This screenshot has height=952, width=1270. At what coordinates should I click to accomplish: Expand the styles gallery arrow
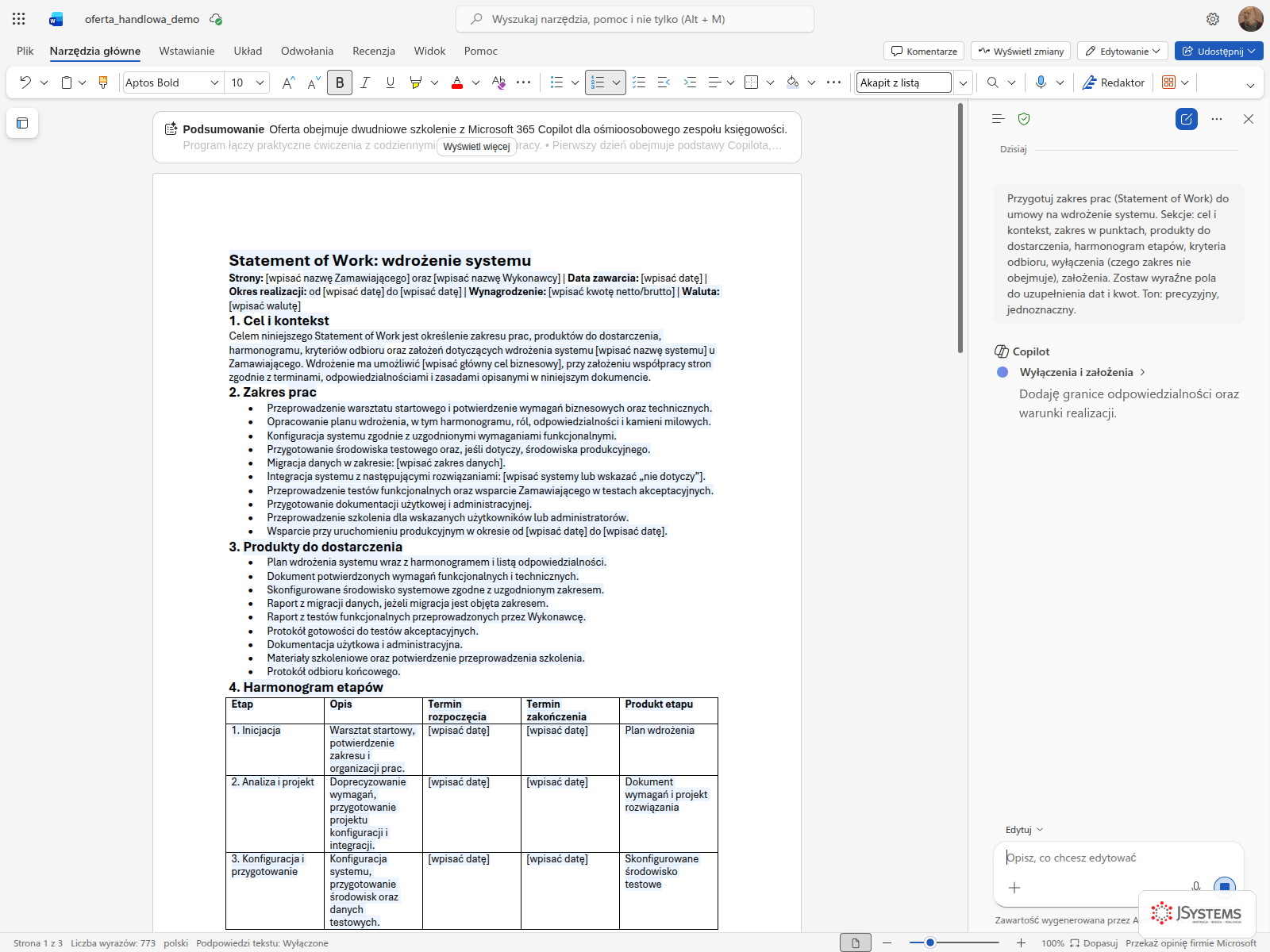pyautogui.click(x=963, y=83)
